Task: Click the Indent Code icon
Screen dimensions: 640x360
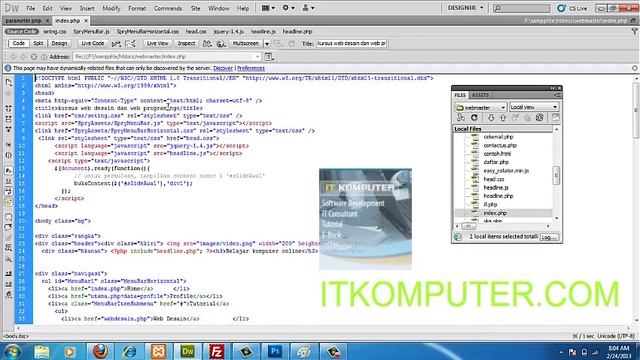Action: pyautogui.click(x=9, y=274)
